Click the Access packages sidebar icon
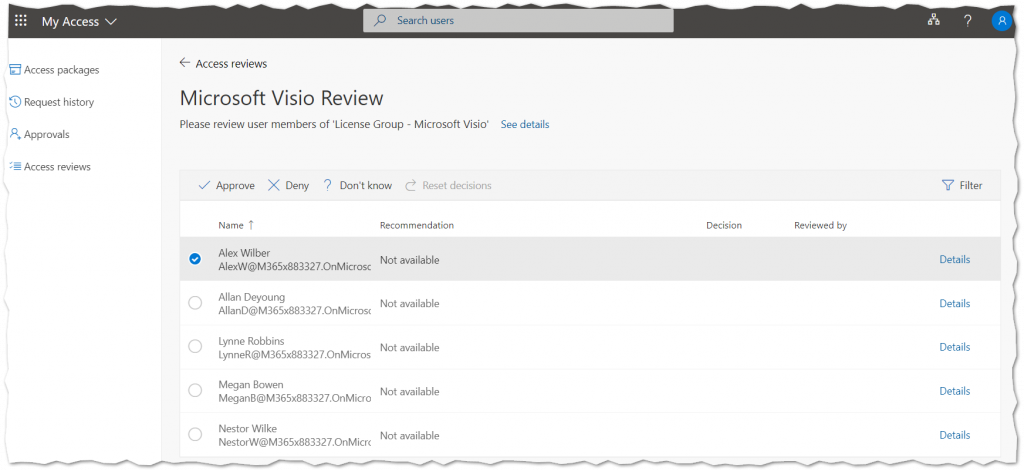Image resolution: width=1024 pixels, height=471 pixels. [15, 70]
